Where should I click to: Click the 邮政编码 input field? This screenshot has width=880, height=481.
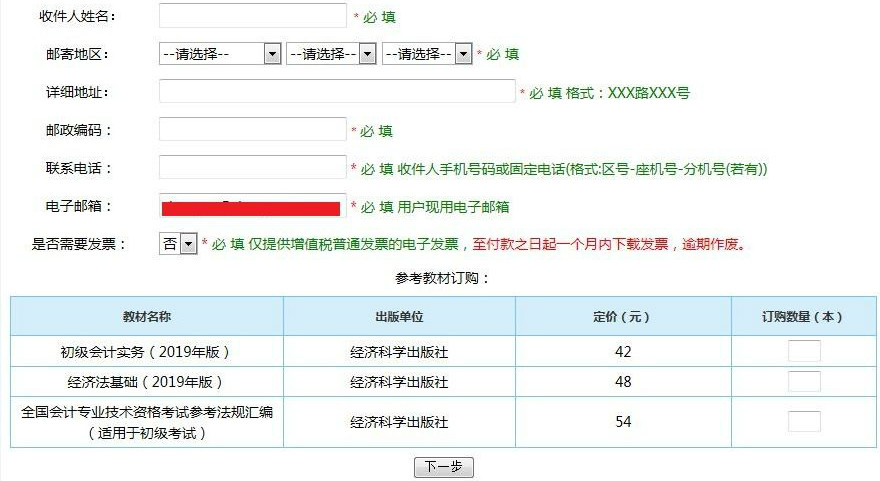pos(252,130)
